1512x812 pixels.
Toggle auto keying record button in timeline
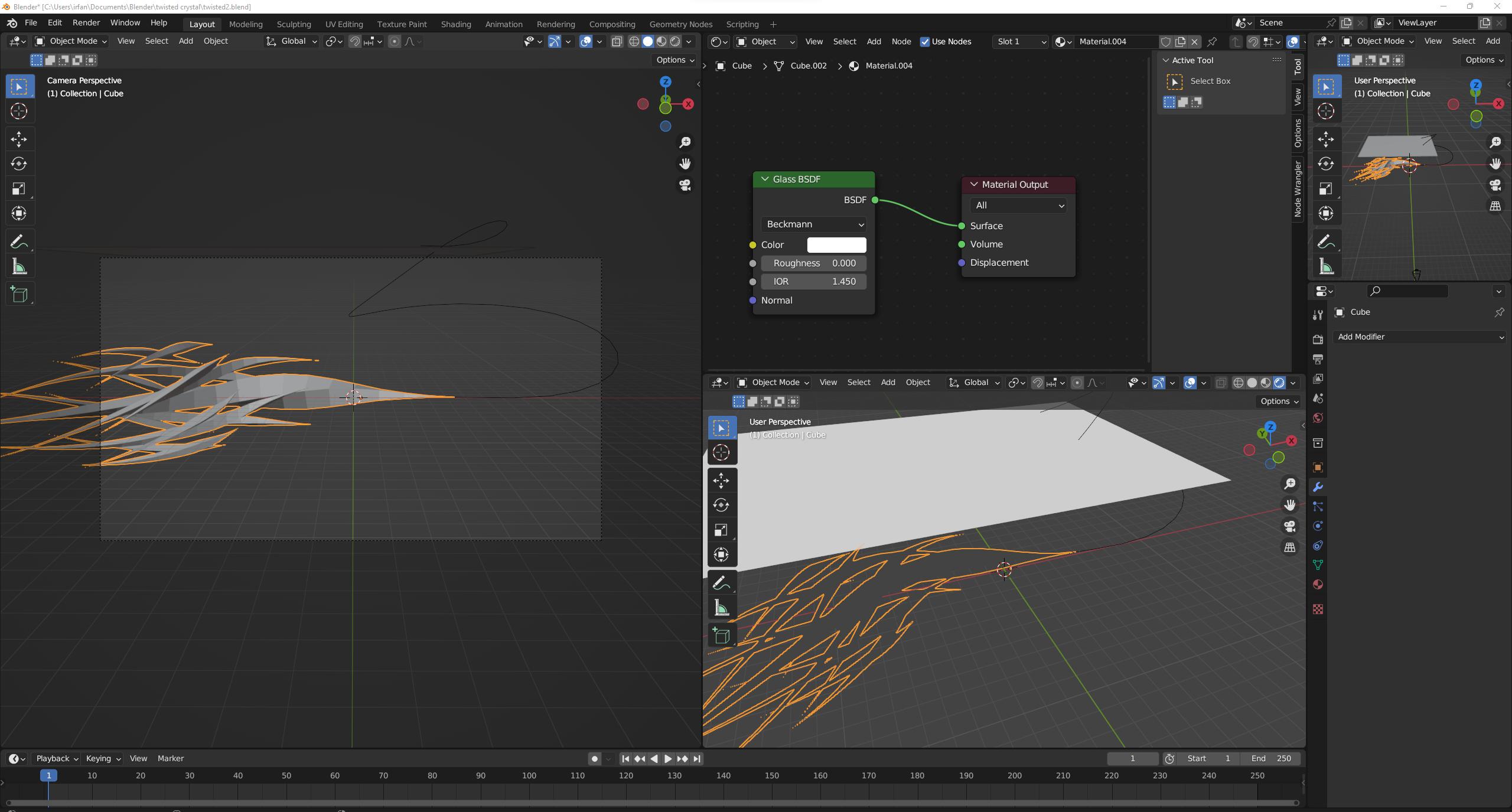tap(595, 759)
